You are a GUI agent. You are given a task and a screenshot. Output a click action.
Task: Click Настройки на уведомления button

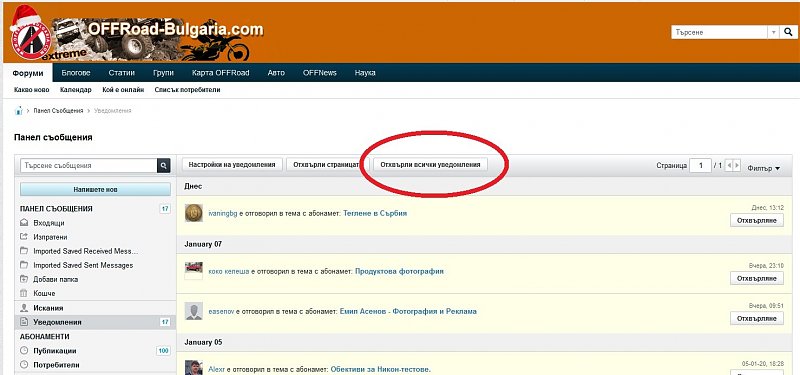pos(232,165)
